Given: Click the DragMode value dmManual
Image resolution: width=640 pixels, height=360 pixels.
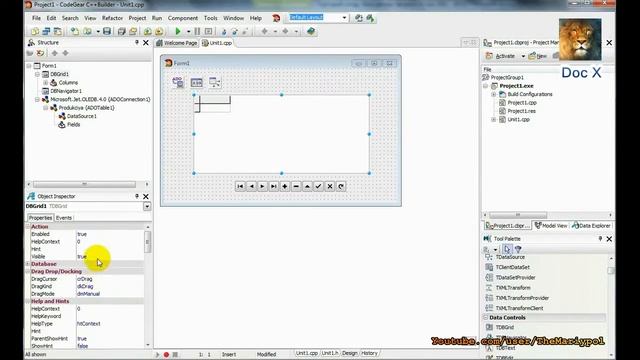Looking at the screenshot, I should coord(89,294).
